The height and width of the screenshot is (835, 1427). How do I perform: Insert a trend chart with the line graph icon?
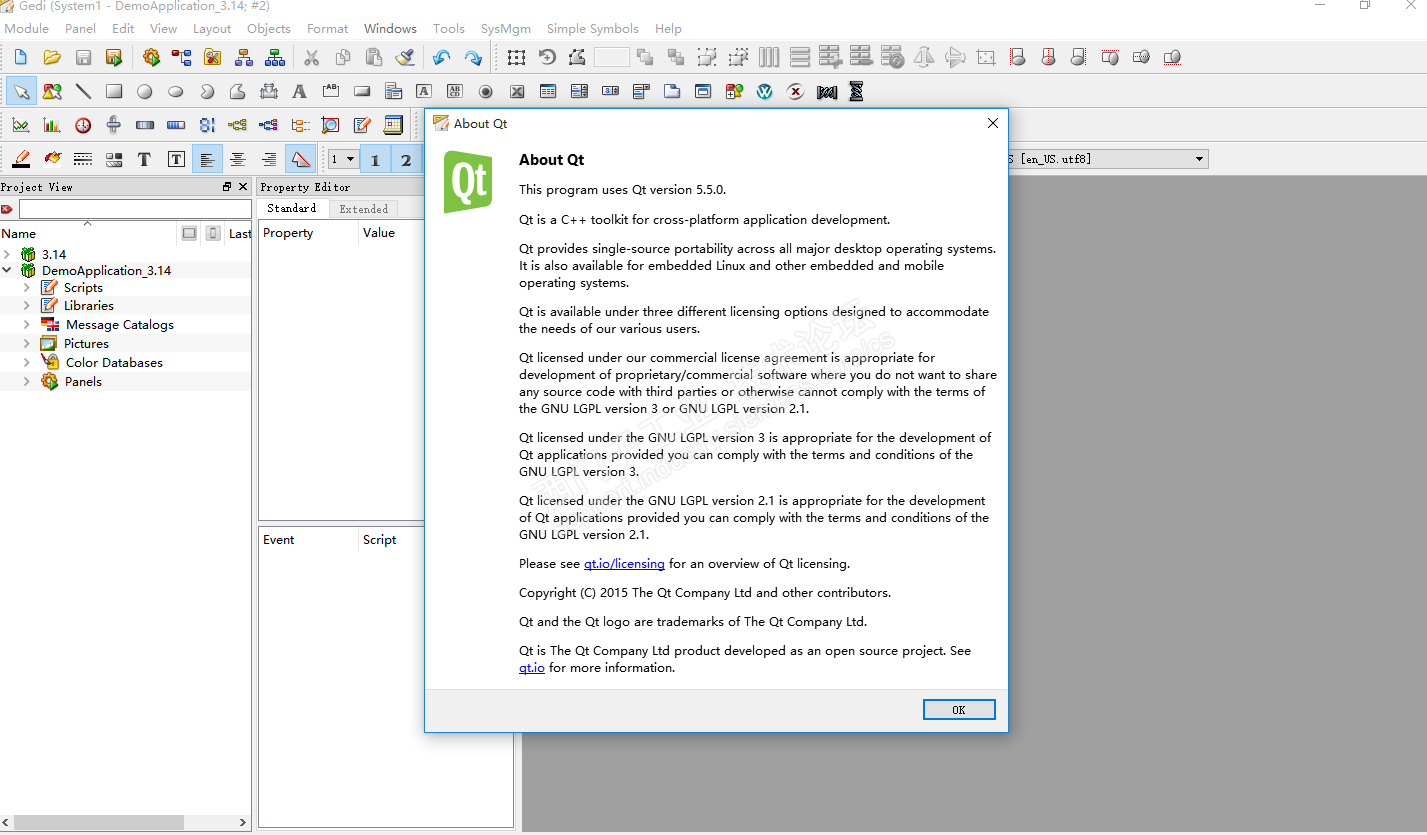point(21,125)
